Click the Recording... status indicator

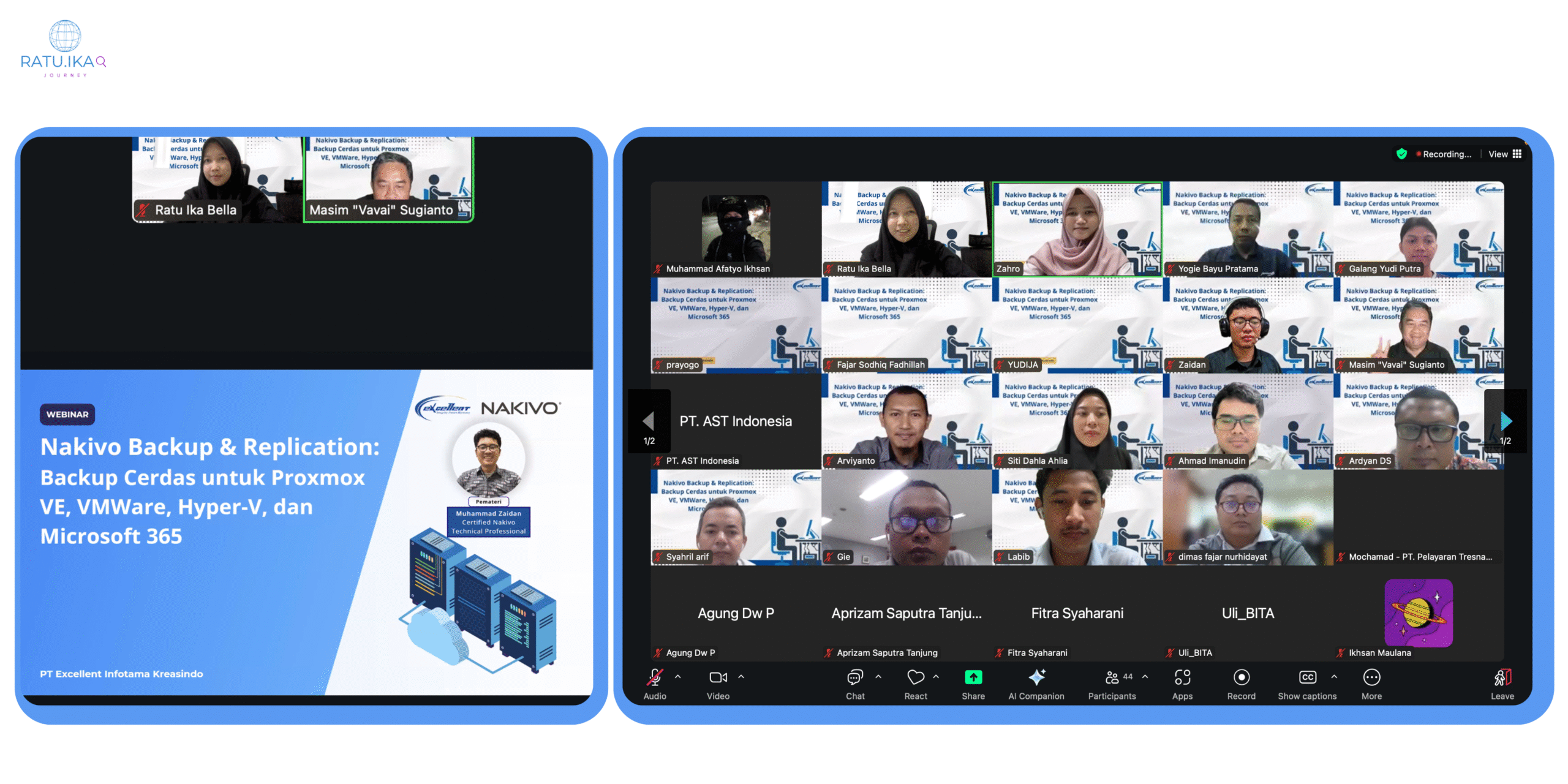1444,154
